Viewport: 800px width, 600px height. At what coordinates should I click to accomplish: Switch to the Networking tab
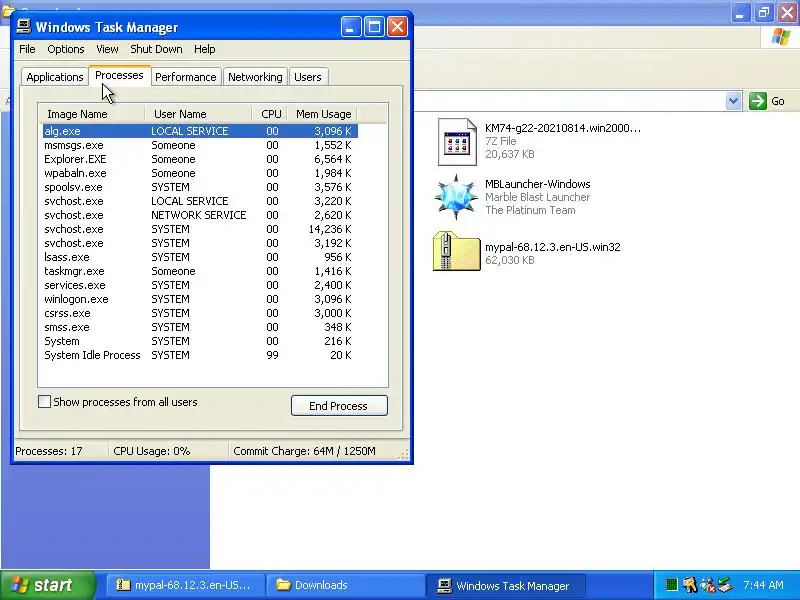tap(255, 77)
